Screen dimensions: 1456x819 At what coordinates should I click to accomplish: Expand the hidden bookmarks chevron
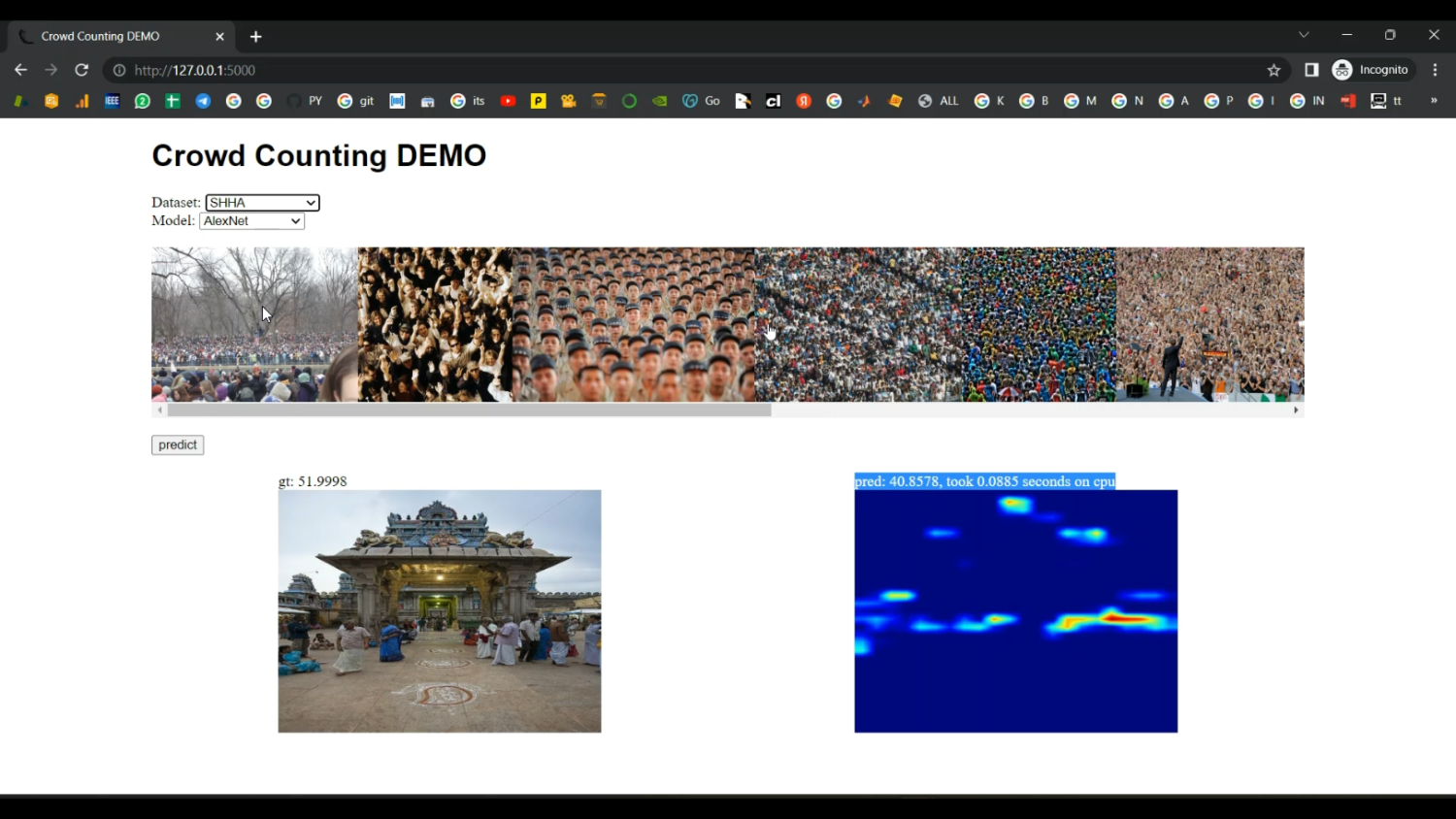1435,100
